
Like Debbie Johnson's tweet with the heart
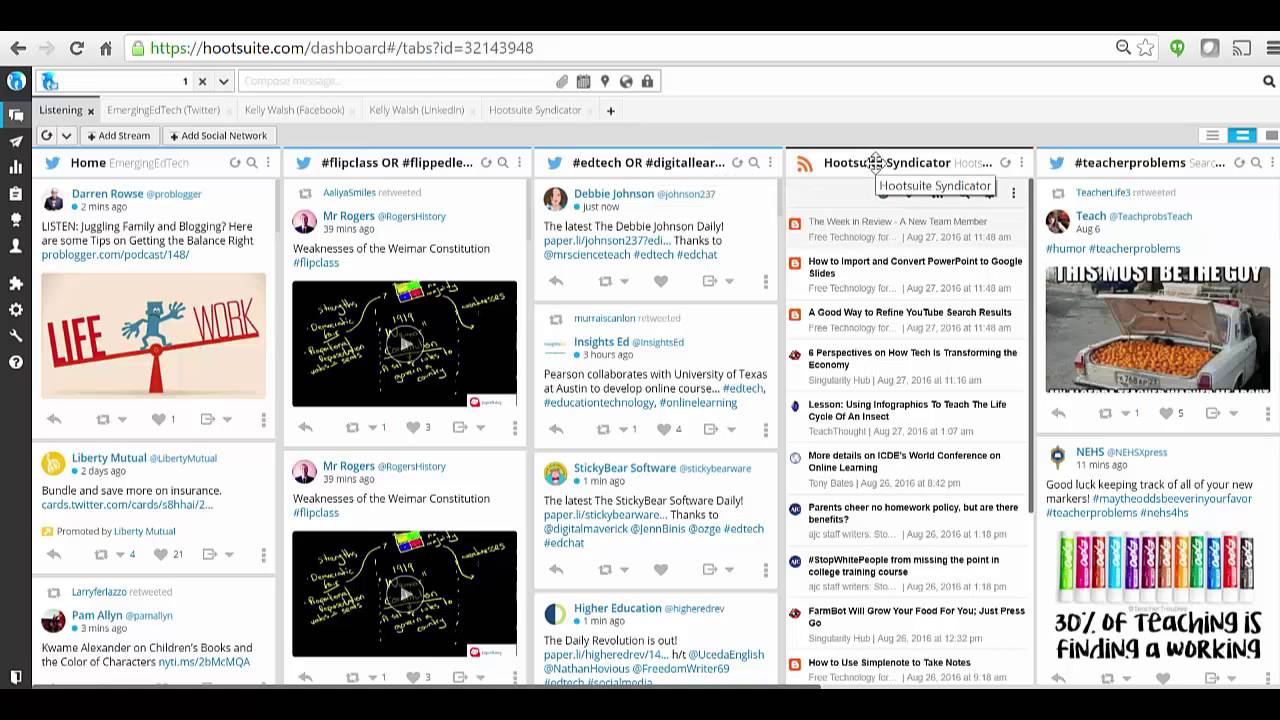[660, 282]
